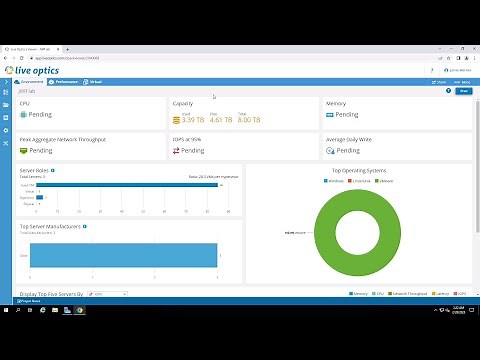480x360 pixels.
Task: Open the More menu in blue bar
Action: [462, 82]
